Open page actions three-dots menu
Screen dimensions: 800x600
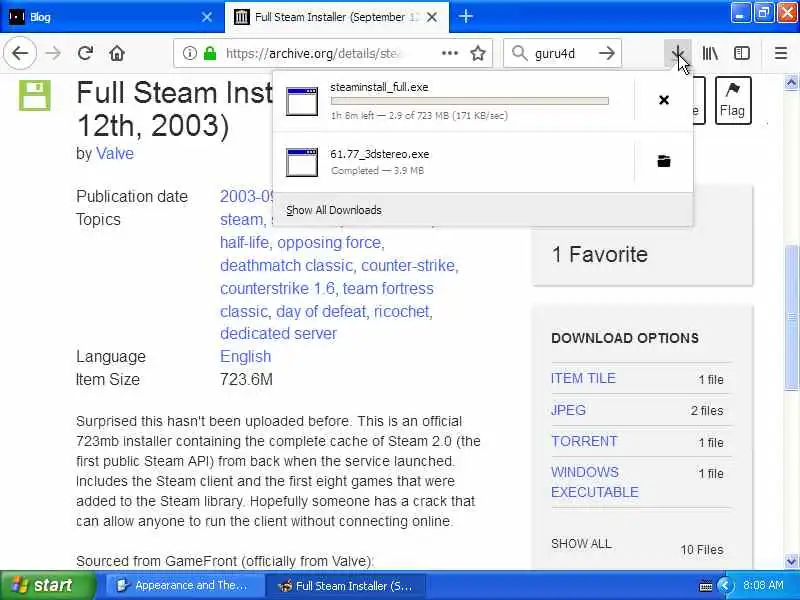(x=449, y=53)
